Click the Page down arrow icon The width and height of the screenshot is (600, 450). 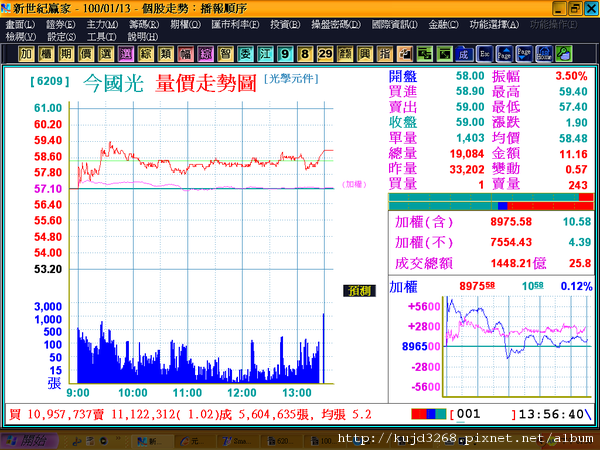pos(524,54)
